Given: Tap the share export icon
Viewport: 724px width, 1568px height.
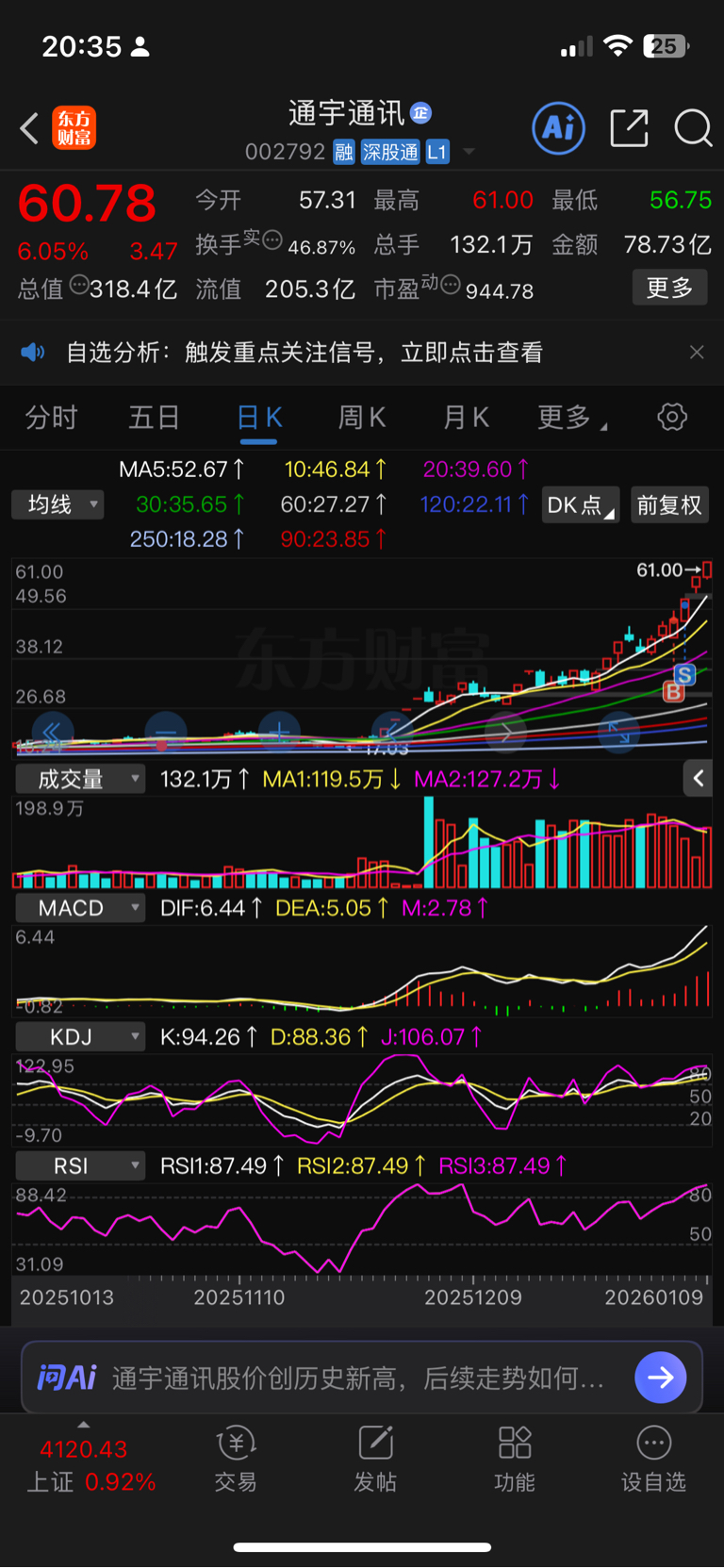Looking at the screenshot, I should tap(629, 128).
